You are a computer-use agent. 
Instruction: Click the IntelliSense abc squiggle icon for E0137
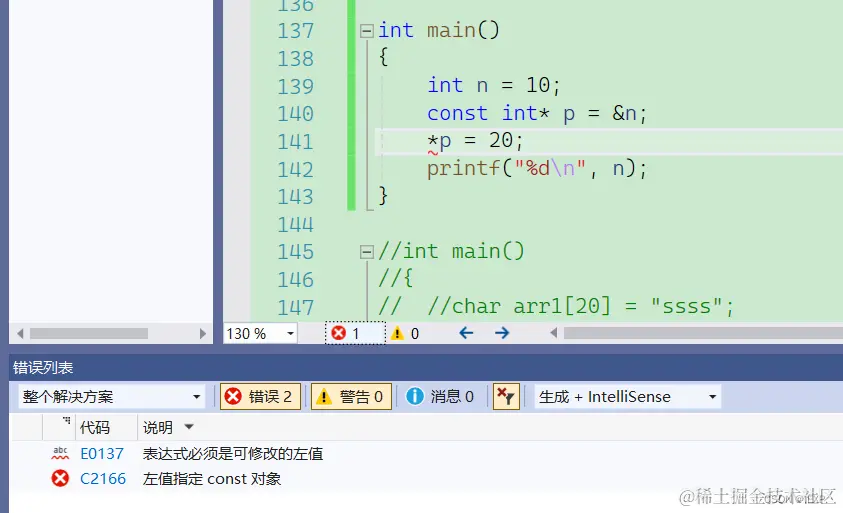tap(60, 453)
